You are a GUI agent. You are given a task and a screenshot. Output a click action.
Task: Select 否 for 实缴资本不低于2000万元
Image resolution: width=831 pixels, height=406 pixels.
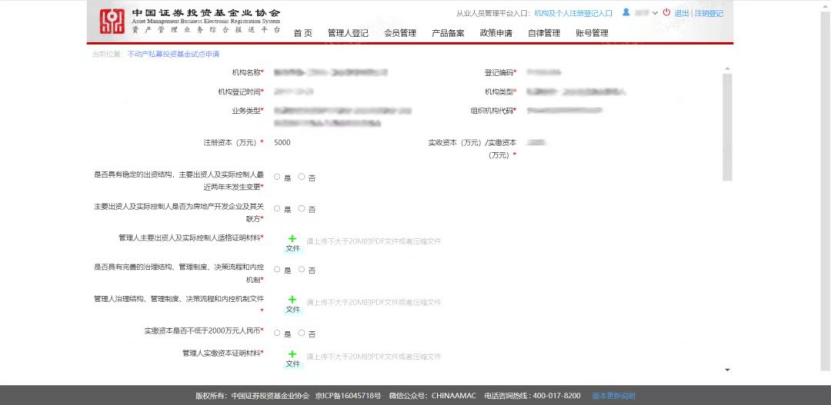(x=301, y=333)
